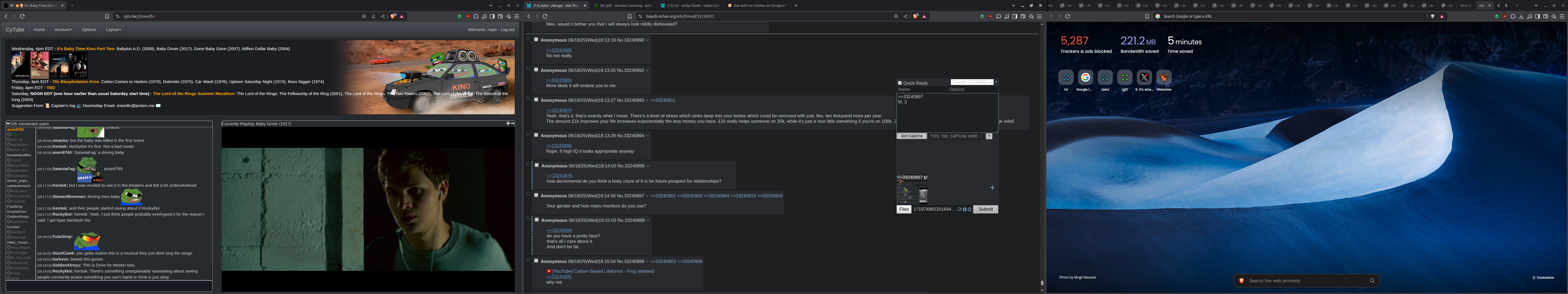The height and width of the screenshot is (294, 1568).
Task: Open X shortcut on new tab page
Action: coord(1144,77)
